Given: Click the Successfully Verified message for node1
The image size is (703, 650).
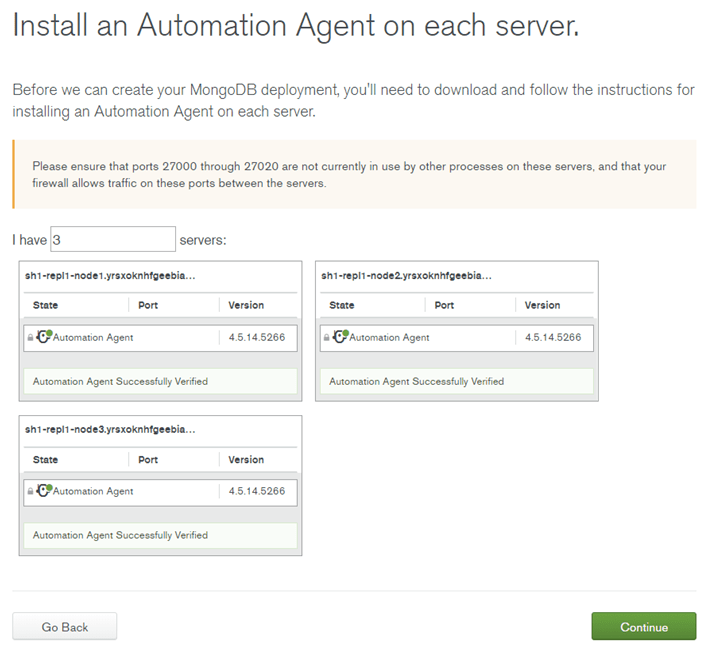Looking at the screenshot, I should [x=161, y=381].
